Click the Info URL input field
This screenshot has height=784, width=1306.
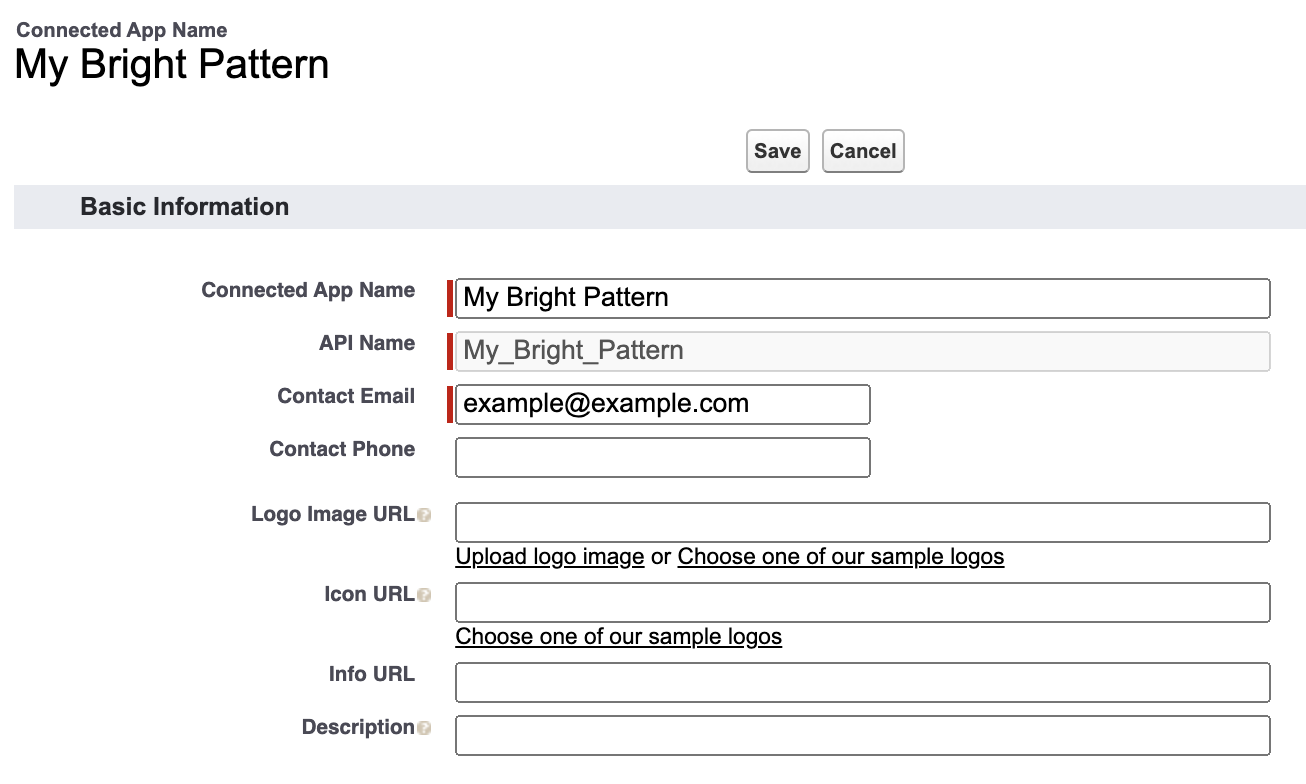pos(863,682)
